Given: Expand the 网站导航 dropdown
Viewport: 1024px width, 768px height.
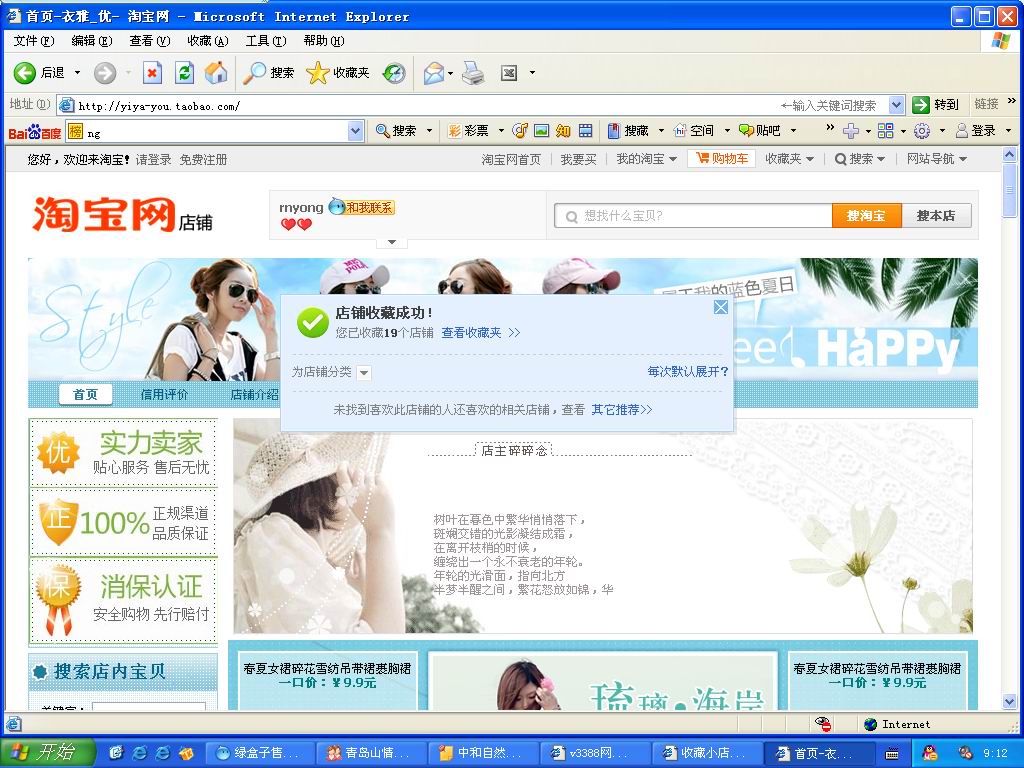Looking at the screenshot, I should pyautogui.click(x=963, y=159).
